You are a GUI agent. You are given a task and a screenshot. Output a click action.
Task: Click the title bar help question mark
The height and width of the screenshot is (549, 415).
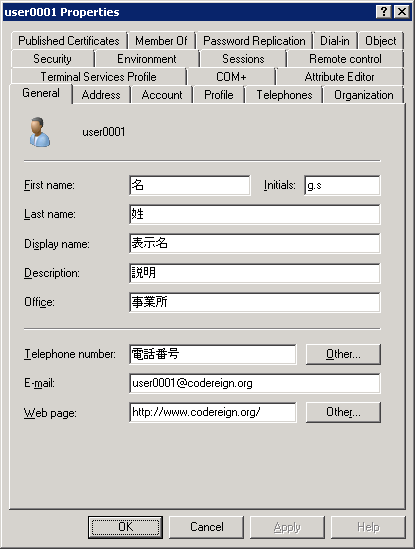383,12
